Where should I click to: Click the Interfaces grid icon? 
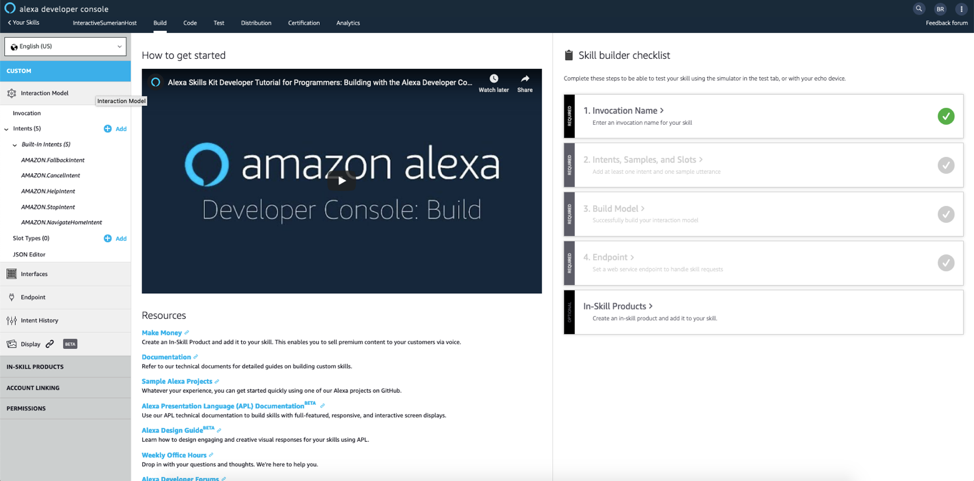coord(11,274)
